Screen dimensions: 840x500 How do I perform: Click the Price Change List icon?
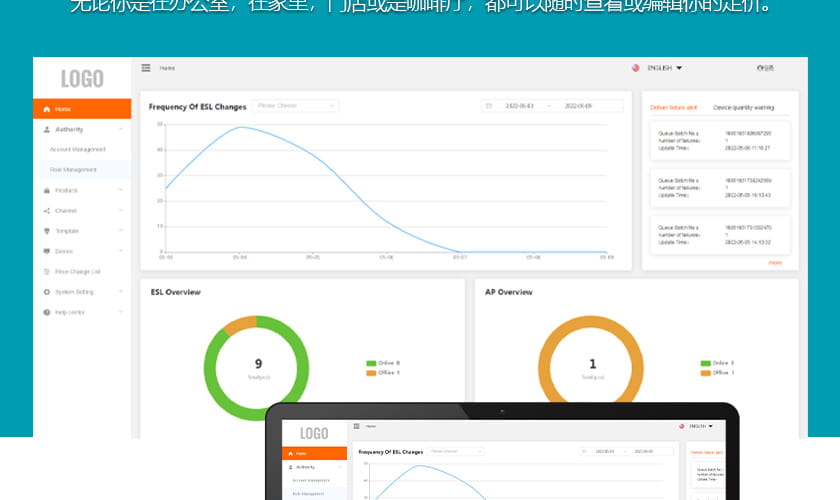[47, 271]
